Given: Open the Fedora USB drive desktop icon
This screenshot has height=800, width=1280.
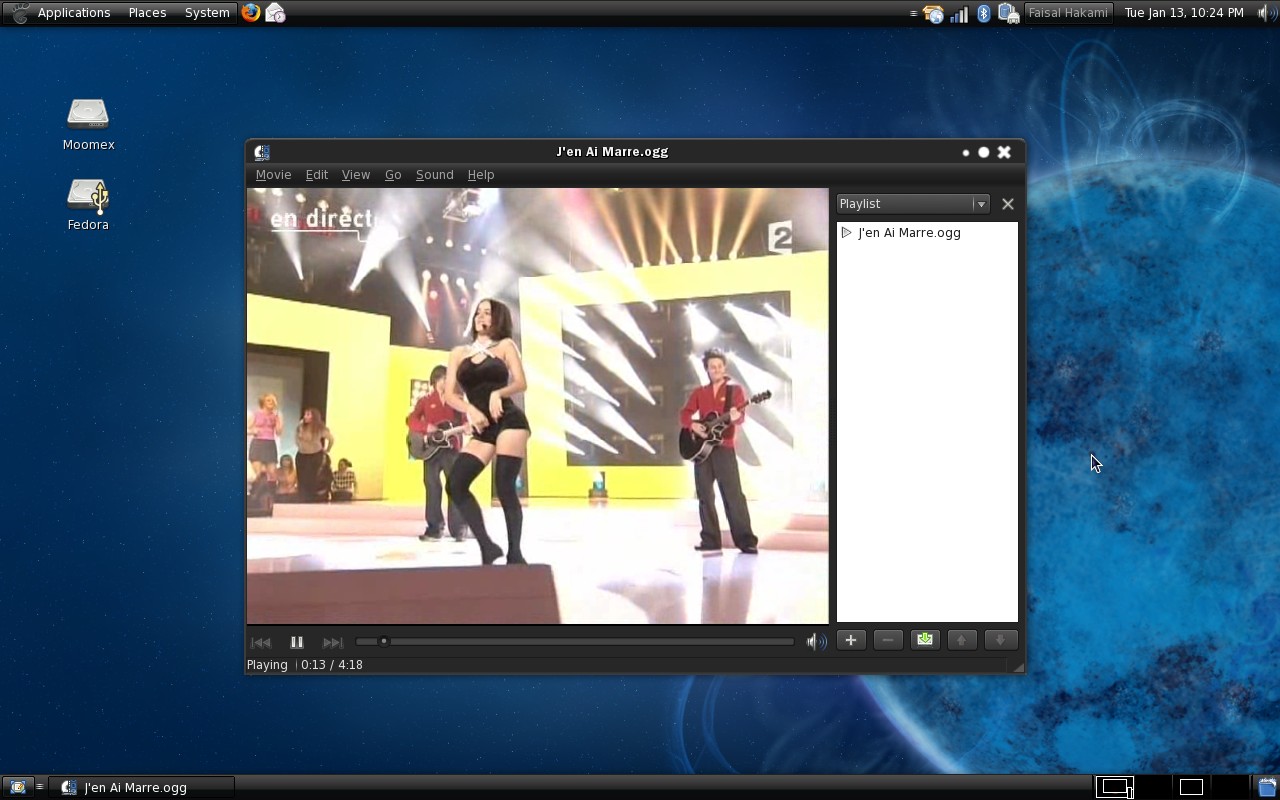Looking at the screenshot, I should click(88, 204).
